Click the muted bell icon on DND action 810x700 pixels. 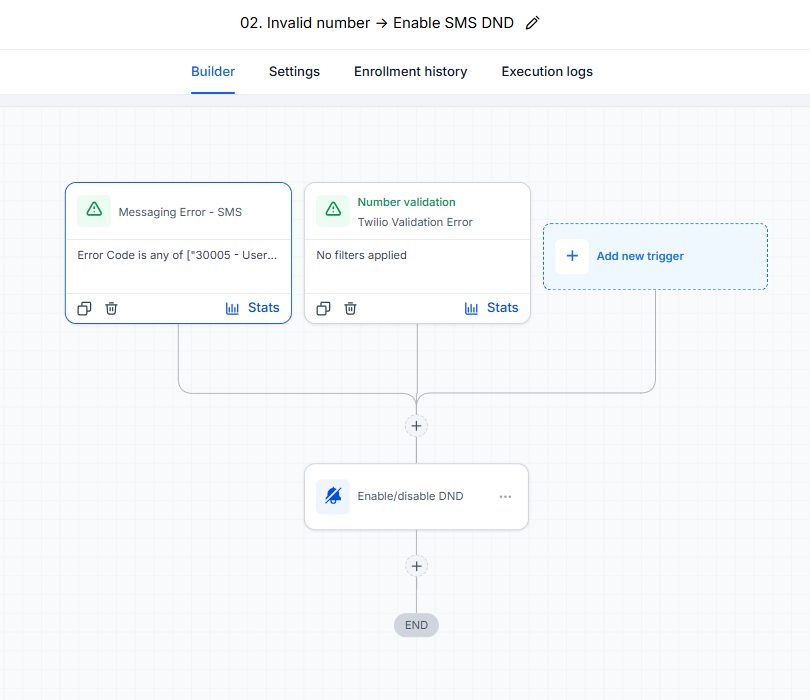click(333, 496)
